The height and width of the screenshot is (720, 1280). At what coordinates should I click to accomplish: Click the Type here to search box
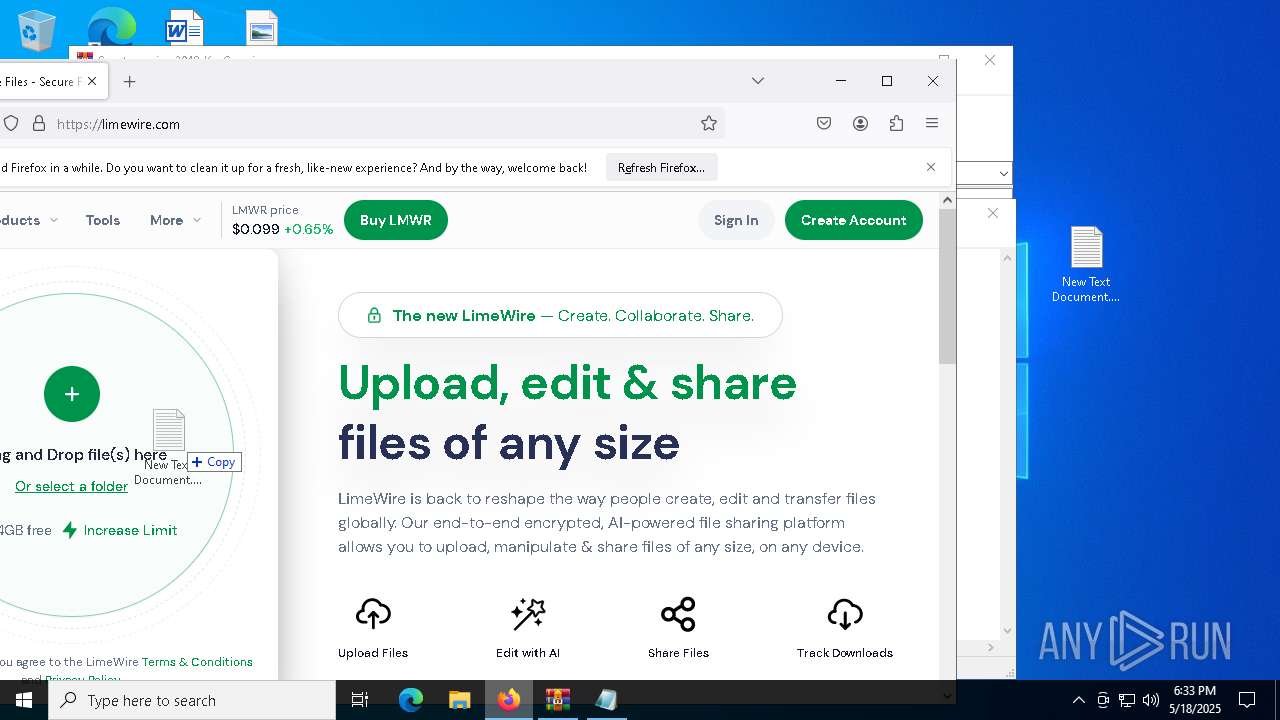coord(192,700)
